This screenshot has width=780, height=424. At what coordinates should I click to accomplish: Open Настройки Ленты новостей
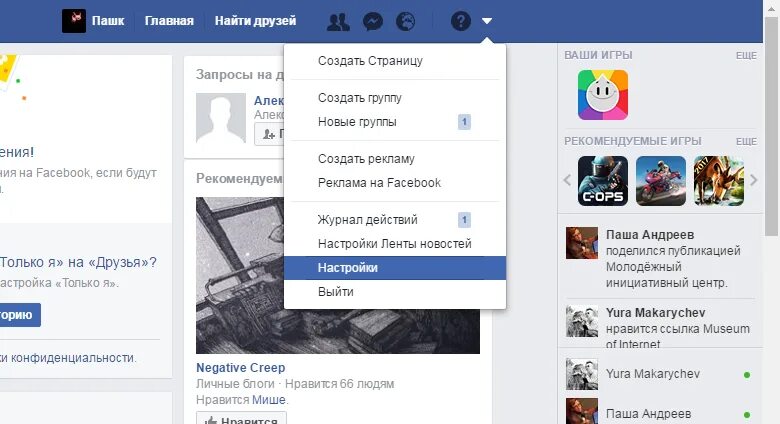coord(395,244)
